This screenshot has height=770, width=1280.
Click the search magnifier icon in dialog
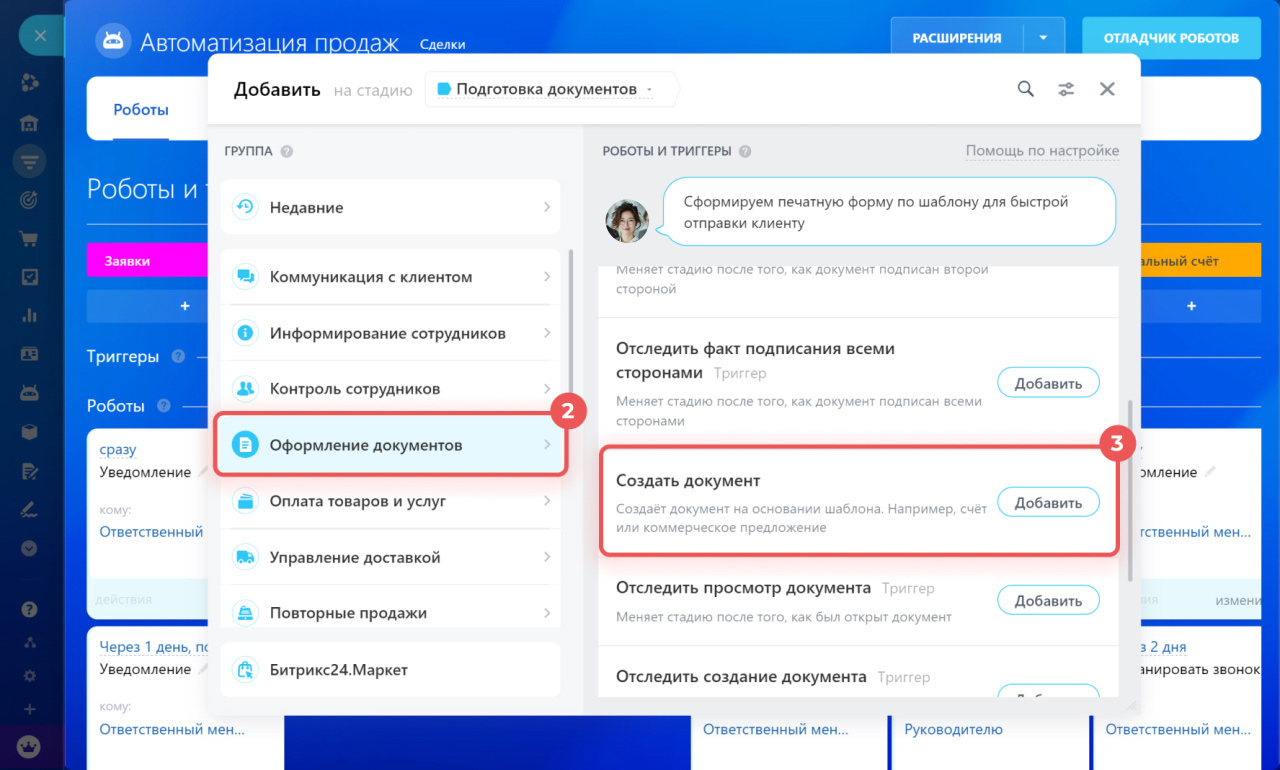click(x=1025, y=89)
